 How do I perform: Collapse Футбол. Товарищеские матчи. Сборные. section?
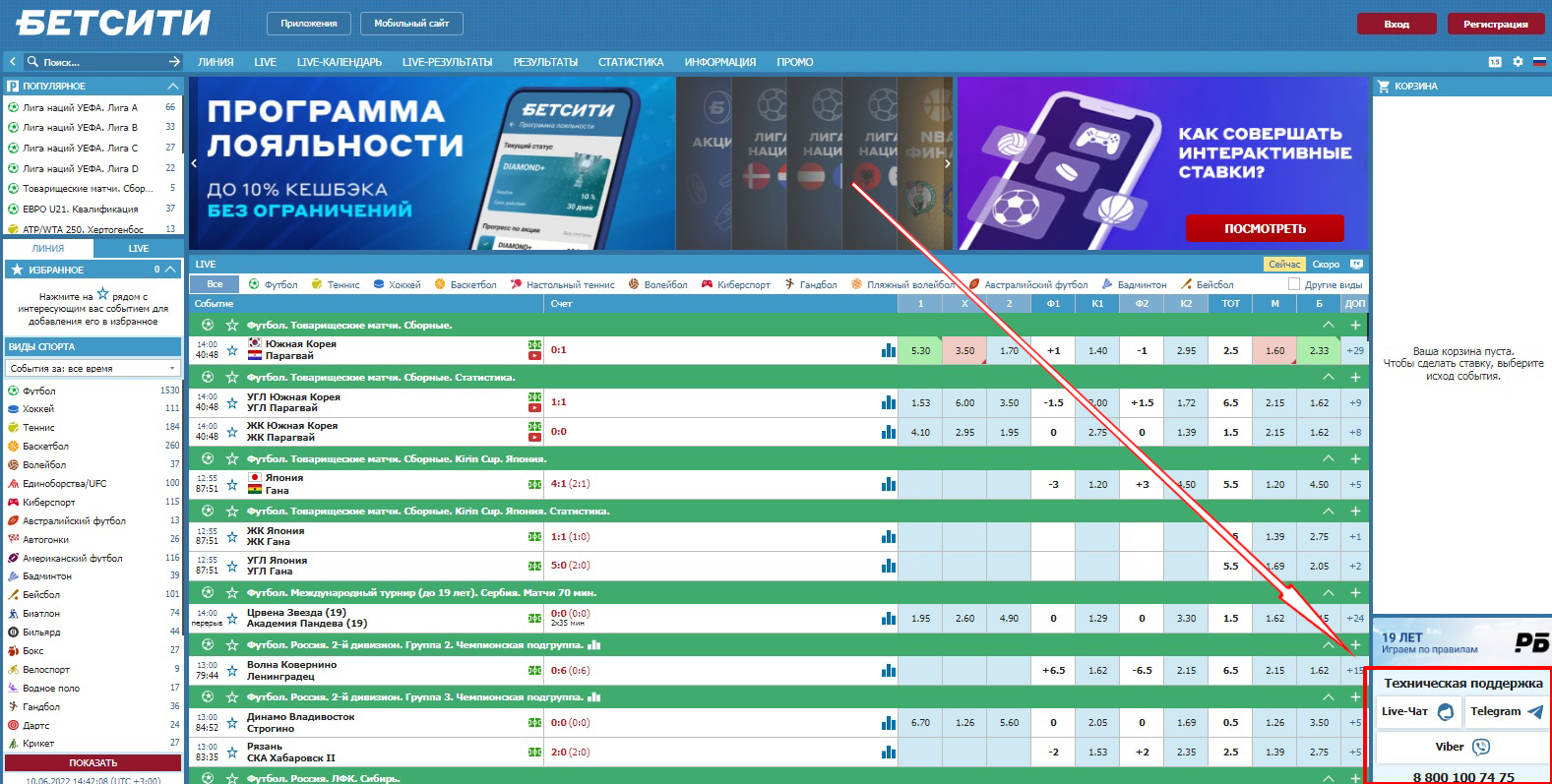pyautogui.click(x=1329, y=325)
